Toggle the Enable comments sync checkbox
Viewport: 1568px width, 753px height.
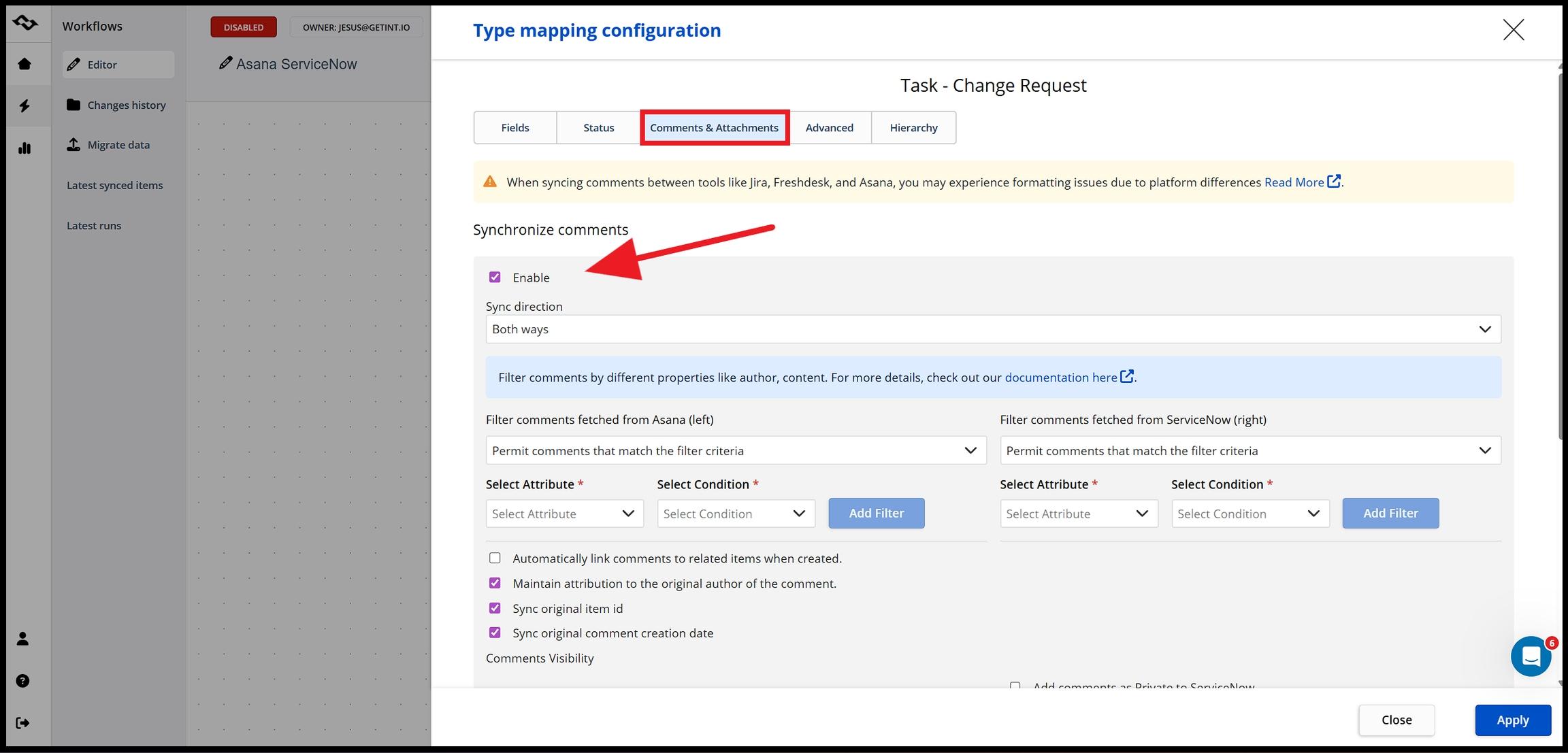coord(495,277)
